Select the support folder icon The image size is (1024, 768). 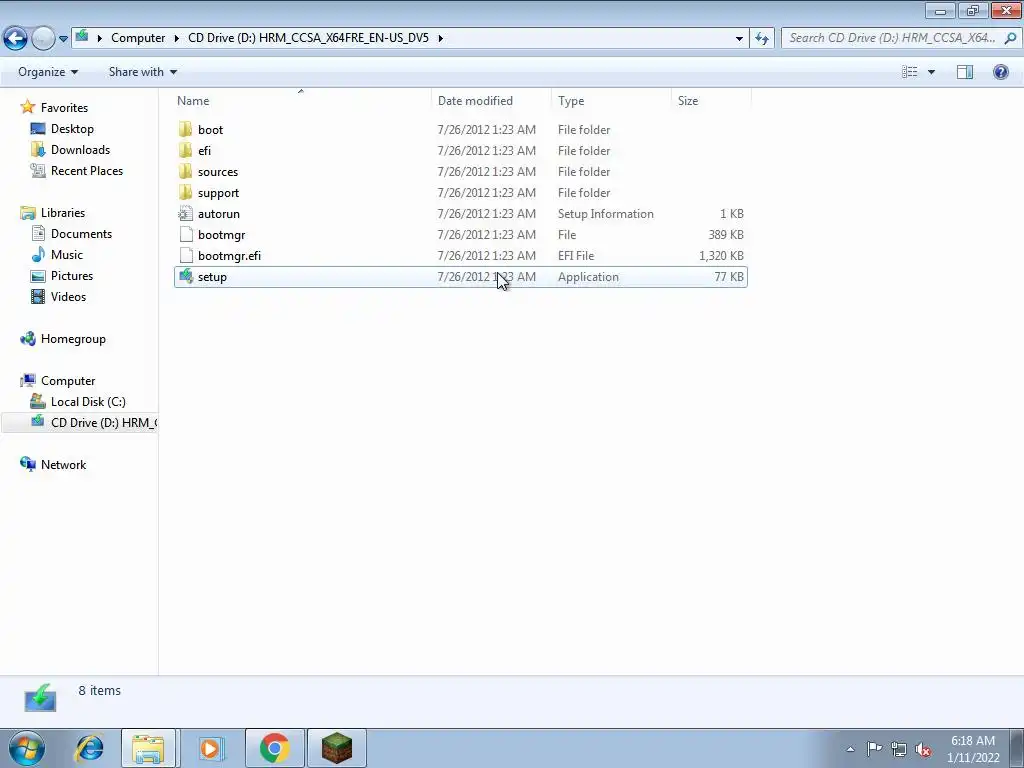185,193
